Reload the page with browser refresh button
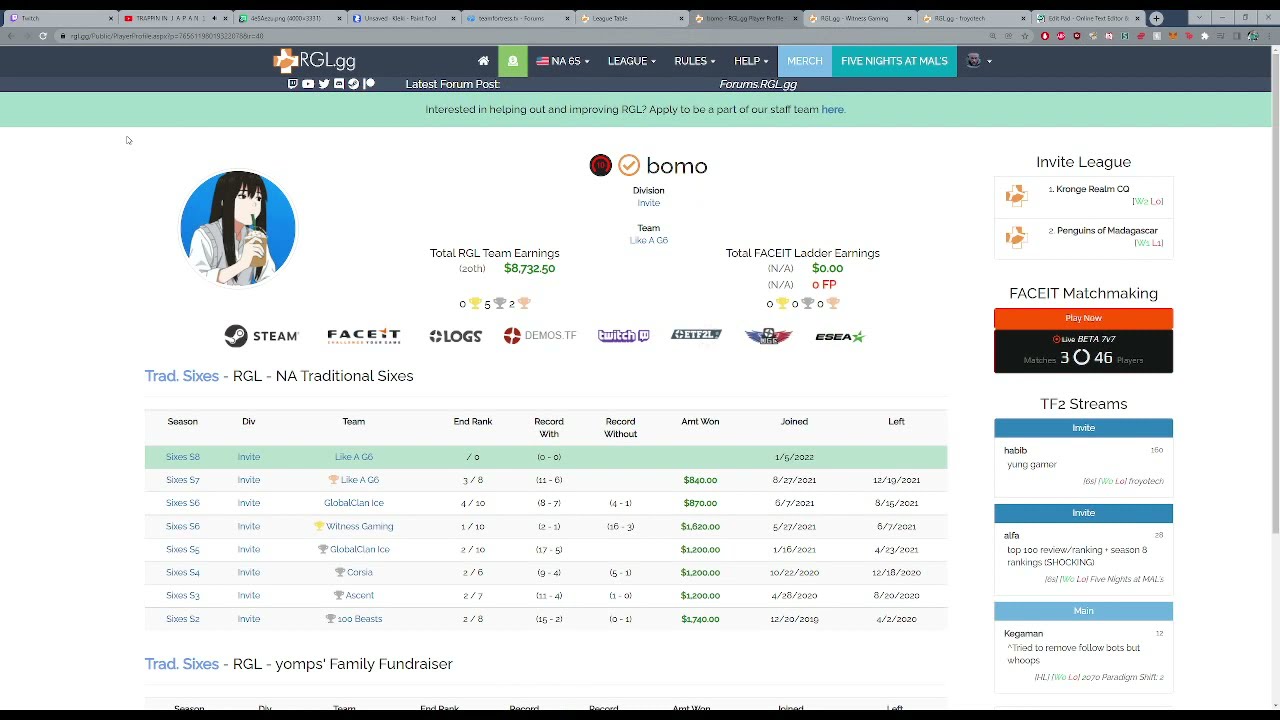The height and width of the screenshot is (720, 1280). click(x=43, y=36)
